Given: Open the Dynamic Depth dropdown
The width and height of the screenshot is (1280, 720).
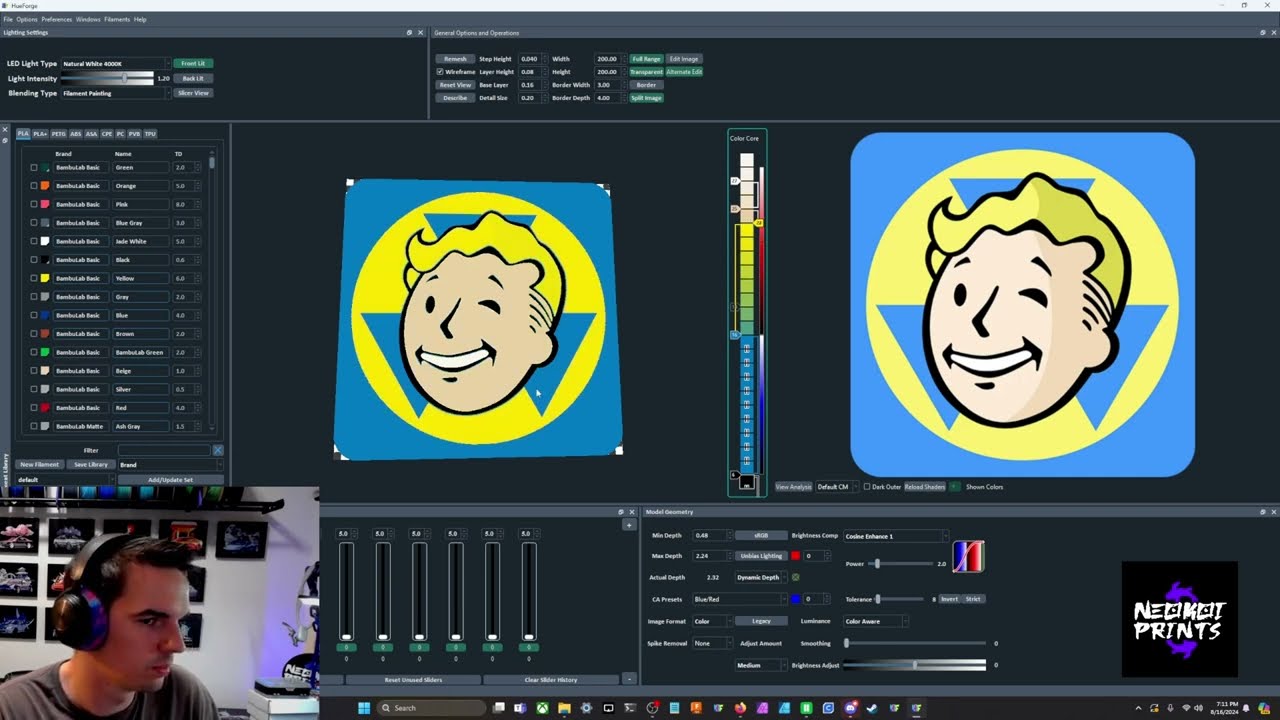Looking at the screenshot, I should click(761, 577).
